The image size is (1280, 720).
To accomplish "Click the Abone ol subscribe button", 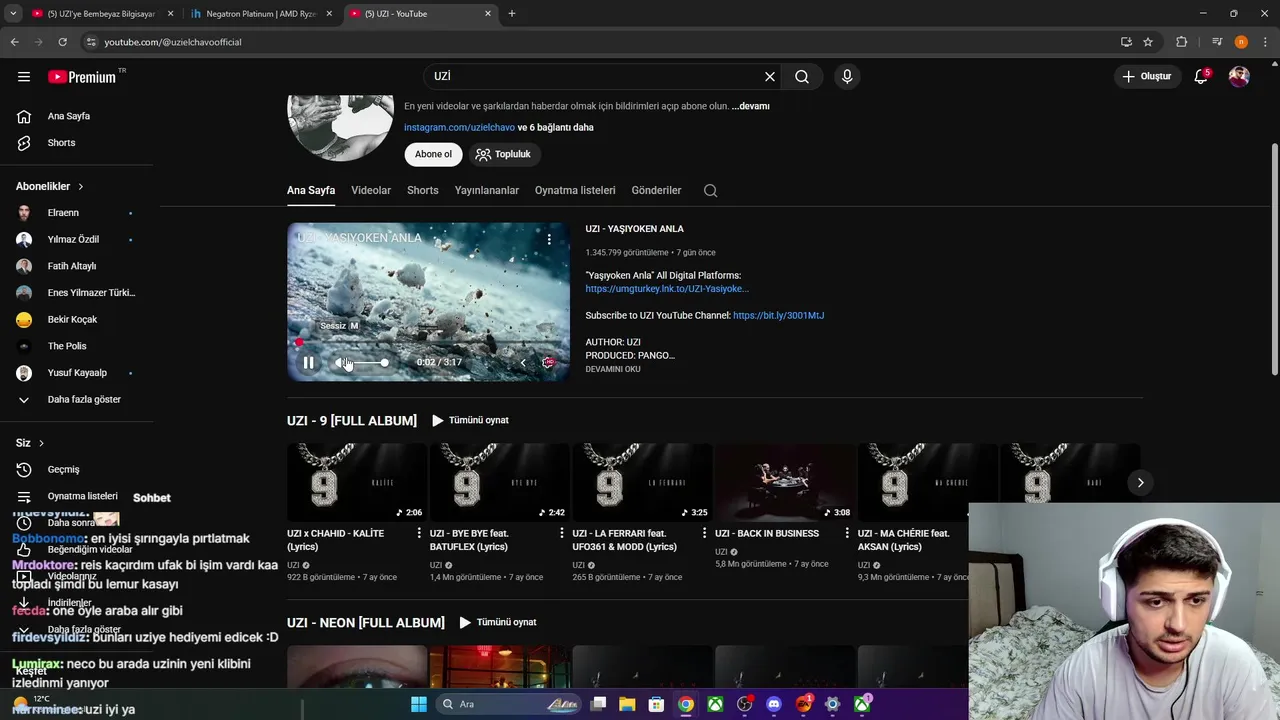I will coord(433,154).
